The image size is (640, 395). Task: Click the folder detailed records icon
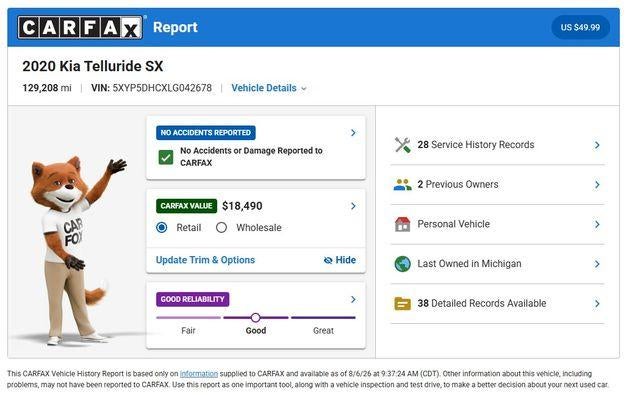(402, 304)
